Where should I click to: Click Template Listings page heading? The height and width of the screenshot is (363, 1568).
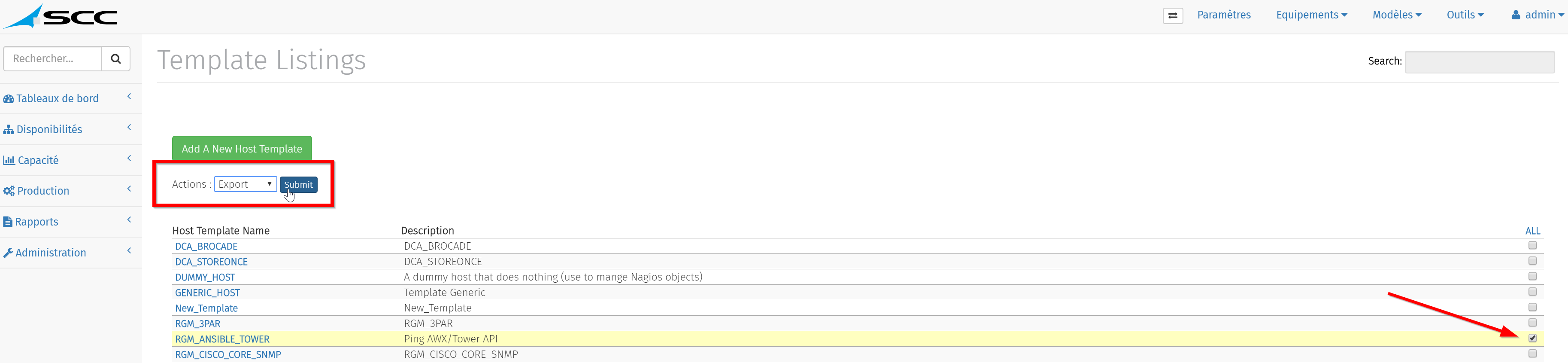[261, 60]
